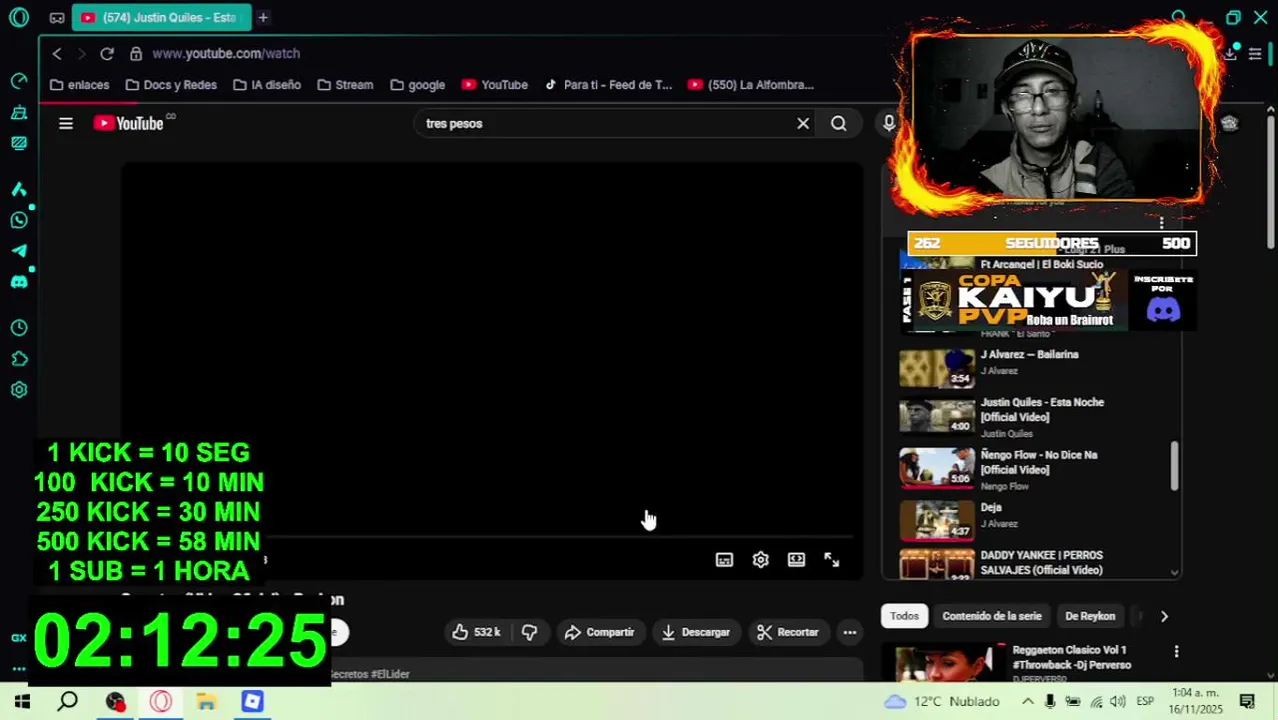
Task: Click the Recortar clip button
Action: [x=788, y=632]
